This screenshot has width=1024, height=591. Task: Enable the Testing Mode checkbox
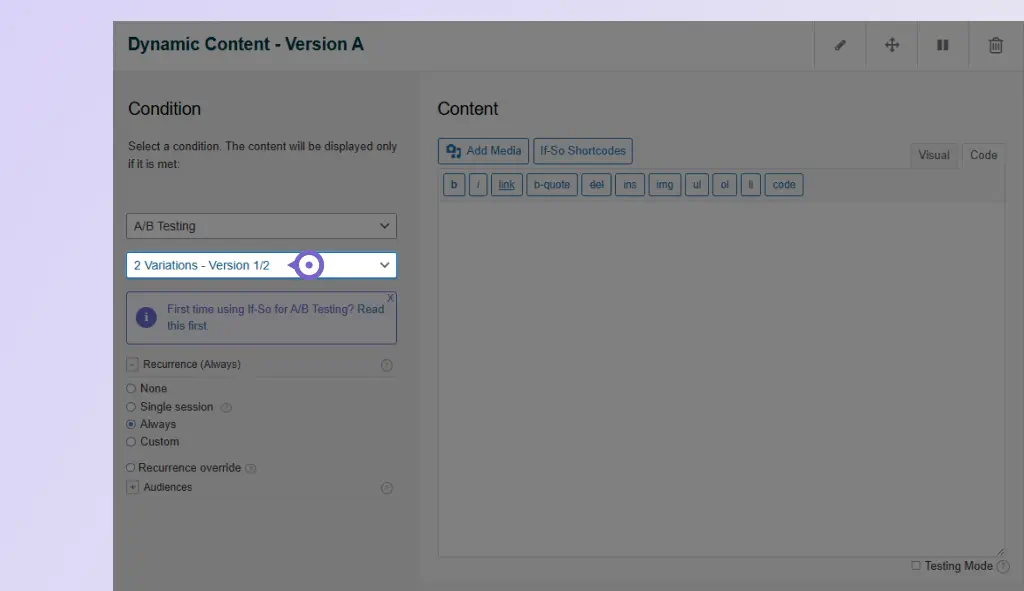pyautogui.click(x=916, y=566)
